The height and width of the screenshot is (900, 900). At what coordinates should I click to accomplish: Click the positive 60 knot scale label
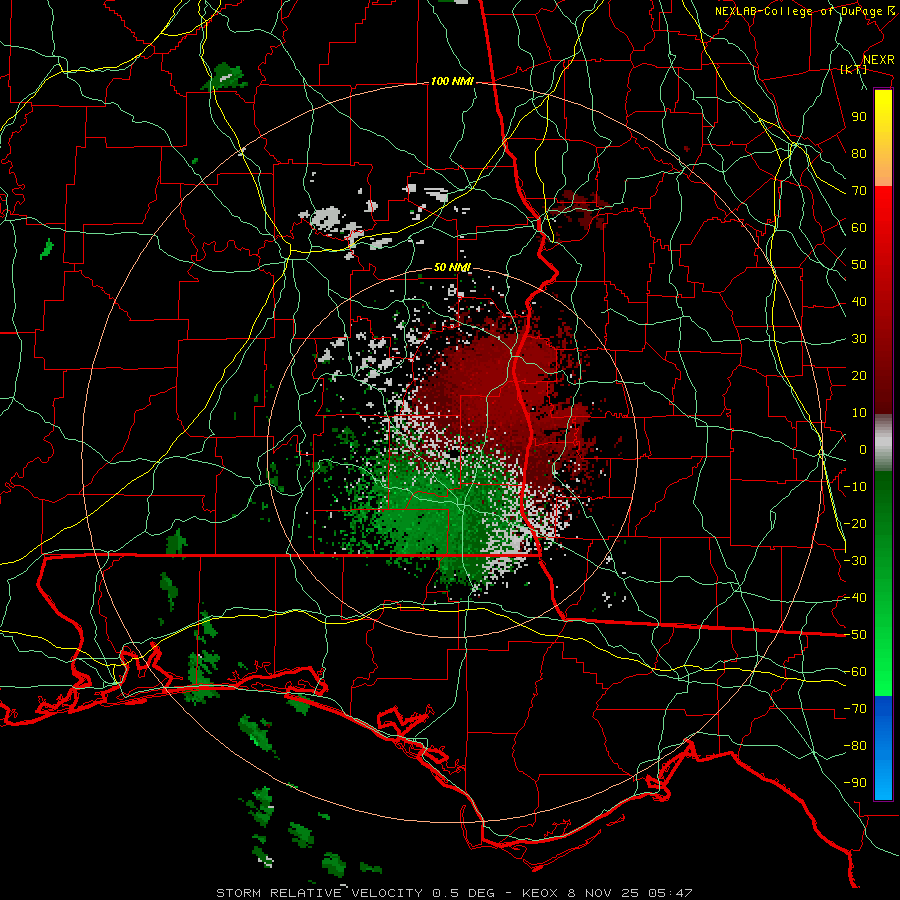tap(859, 227)
